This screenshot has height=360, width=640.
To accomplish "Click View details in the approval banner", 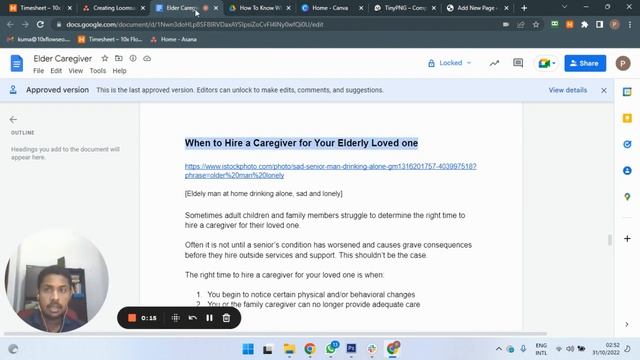I will 567,90.
